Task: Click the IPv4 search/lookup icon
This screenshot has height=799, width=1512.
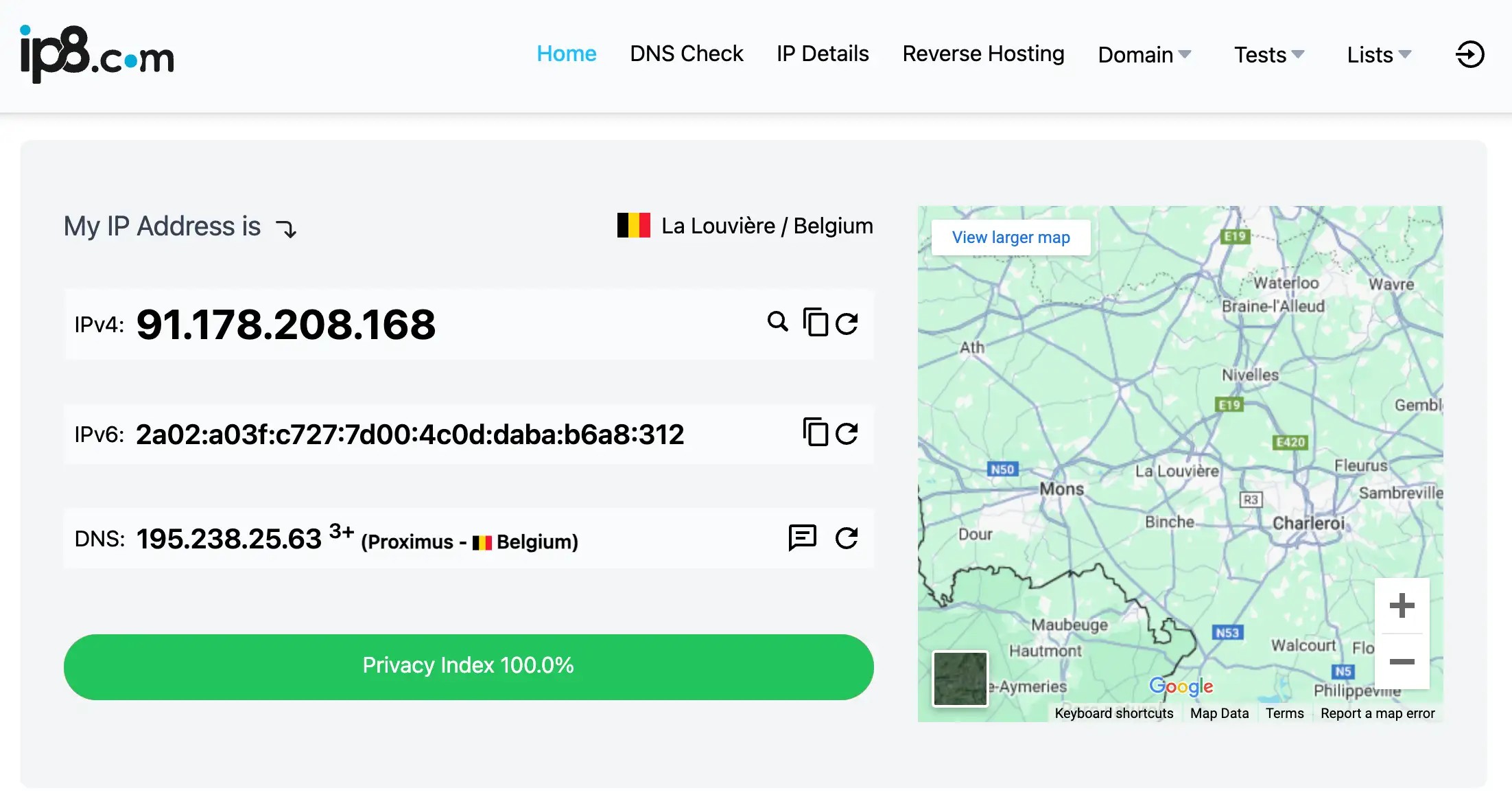Action: (778, 323)
